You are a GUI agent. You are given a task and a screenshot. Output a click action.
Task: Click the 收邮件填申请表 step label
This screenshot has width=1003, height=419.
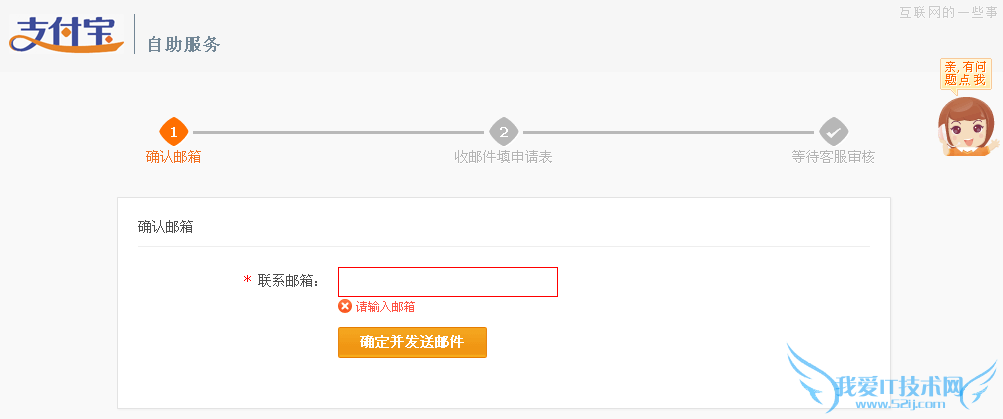[503, 157]
